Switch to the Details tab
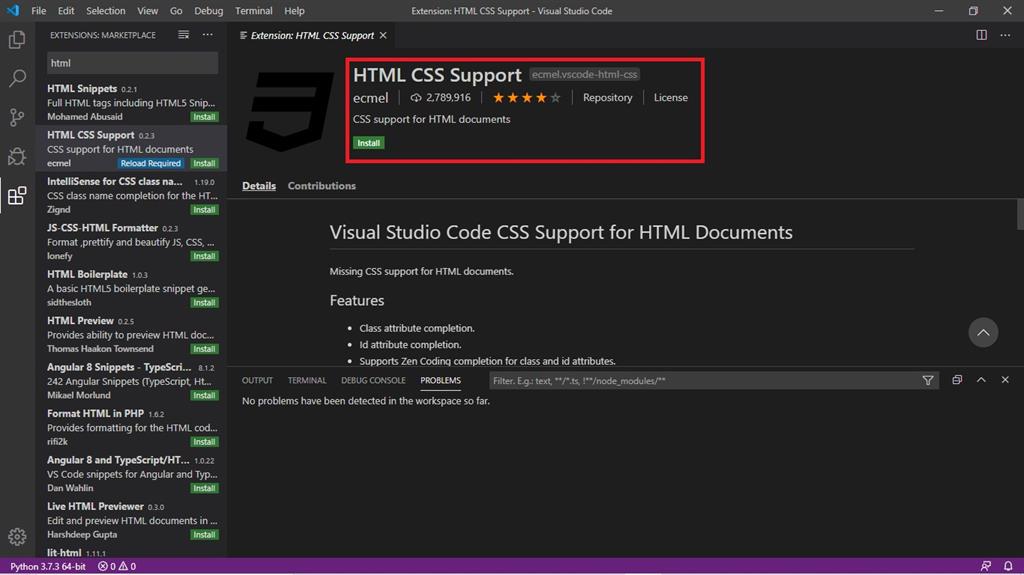 point(259,186)
